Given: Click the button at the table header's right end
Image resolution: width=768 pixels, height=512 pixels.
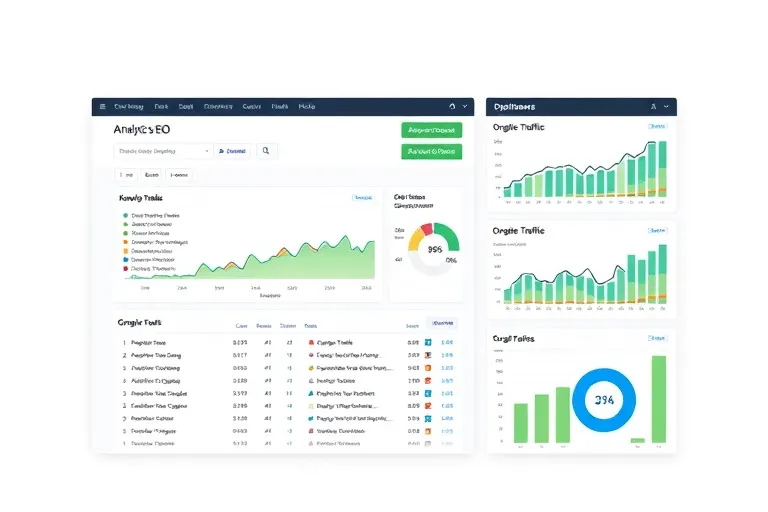Looking at the screenshot, I should click(443, 323).
